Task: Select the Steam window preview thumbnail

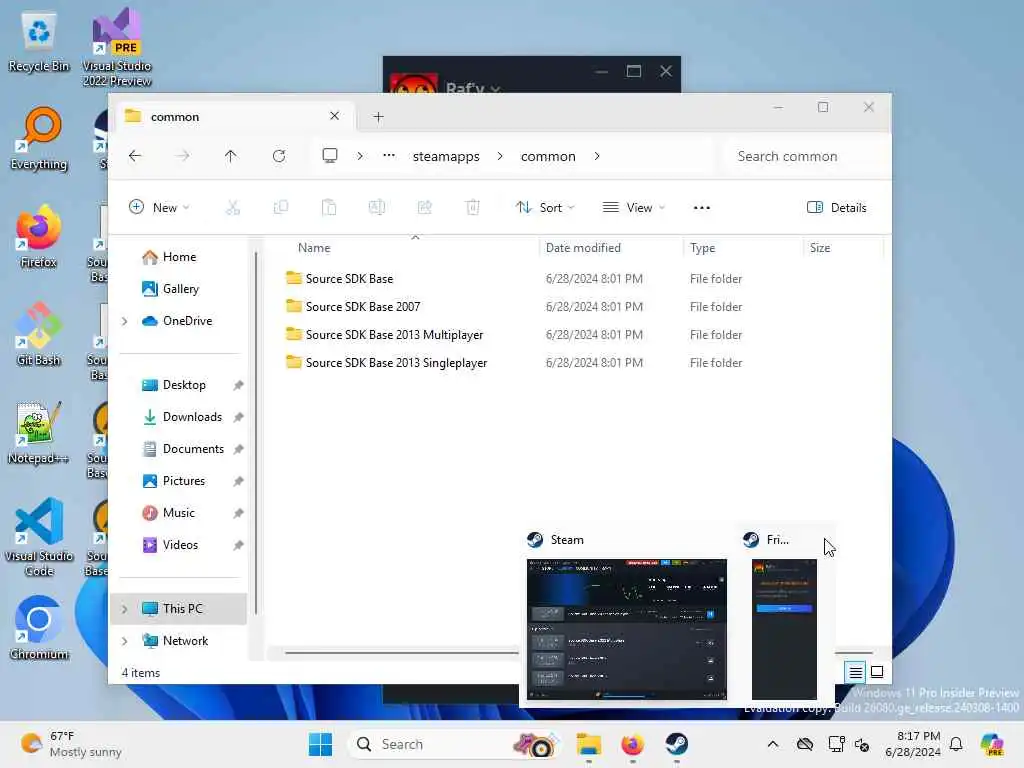Action: tap(626, 629)
